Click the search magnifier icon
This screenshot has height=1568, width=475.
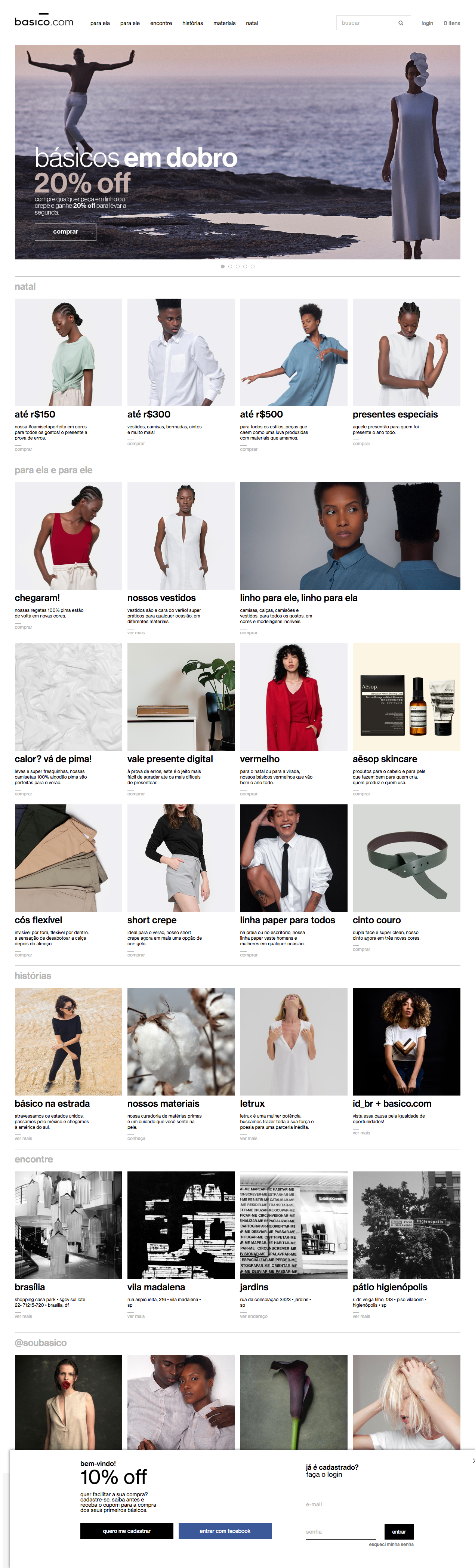coord(401,23)
